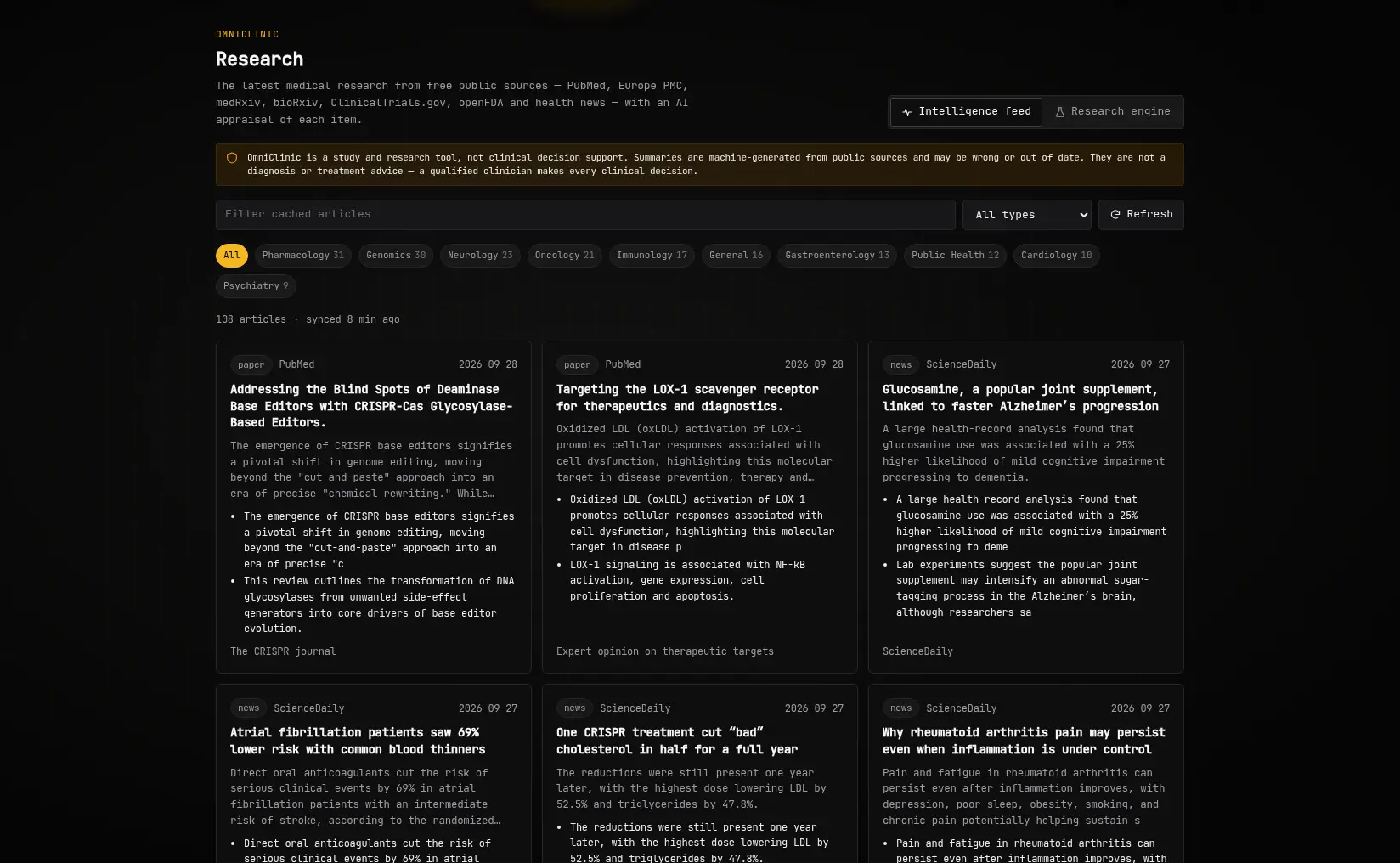Screen dimensions: 1400x863
Task: Click the news tag on Glucosamine card
Action: point(900,365)
